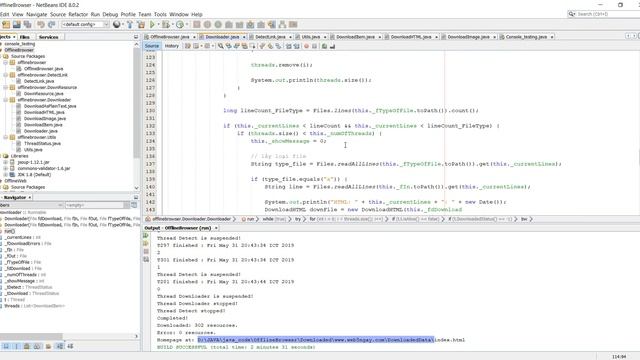This screenshot has width=640, height=360.
Task: Click the Build Project hammer icon
Action: [x=130, y=24]
